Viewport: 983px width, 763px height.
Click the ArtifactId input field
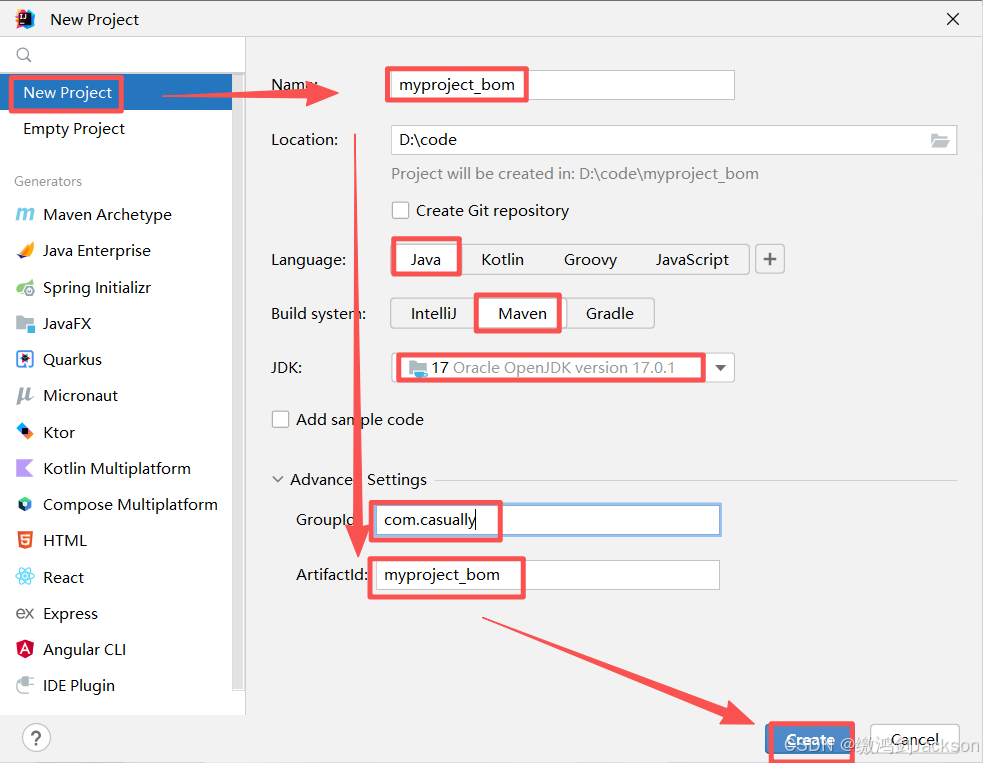coord(547,575)
